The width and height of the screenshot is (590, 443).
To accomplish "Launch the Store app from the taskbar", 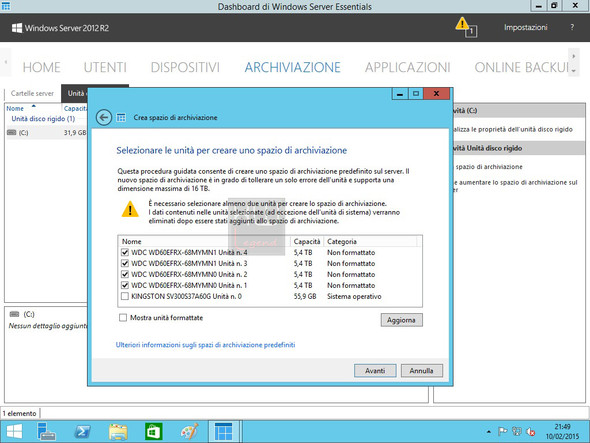I will [154, 432].
